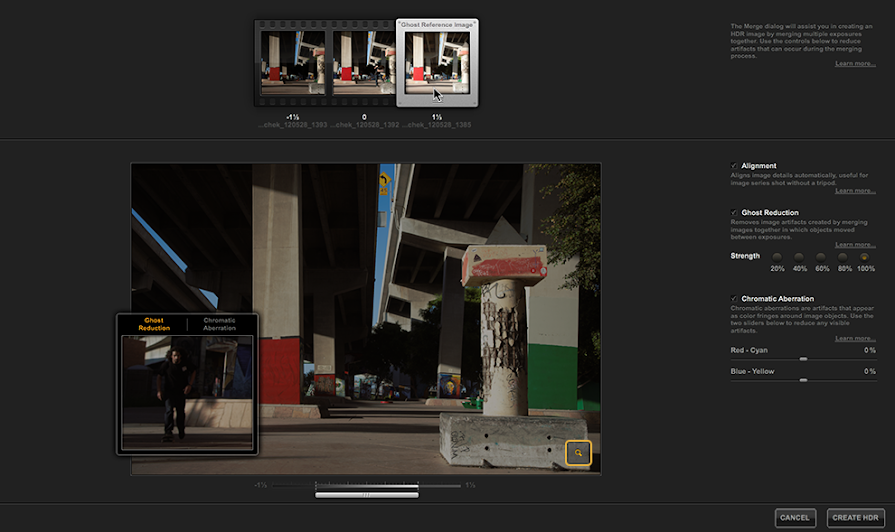
Task: Choose the Ghost Reference Image thumbnail
Action: (x=437, y=64)
